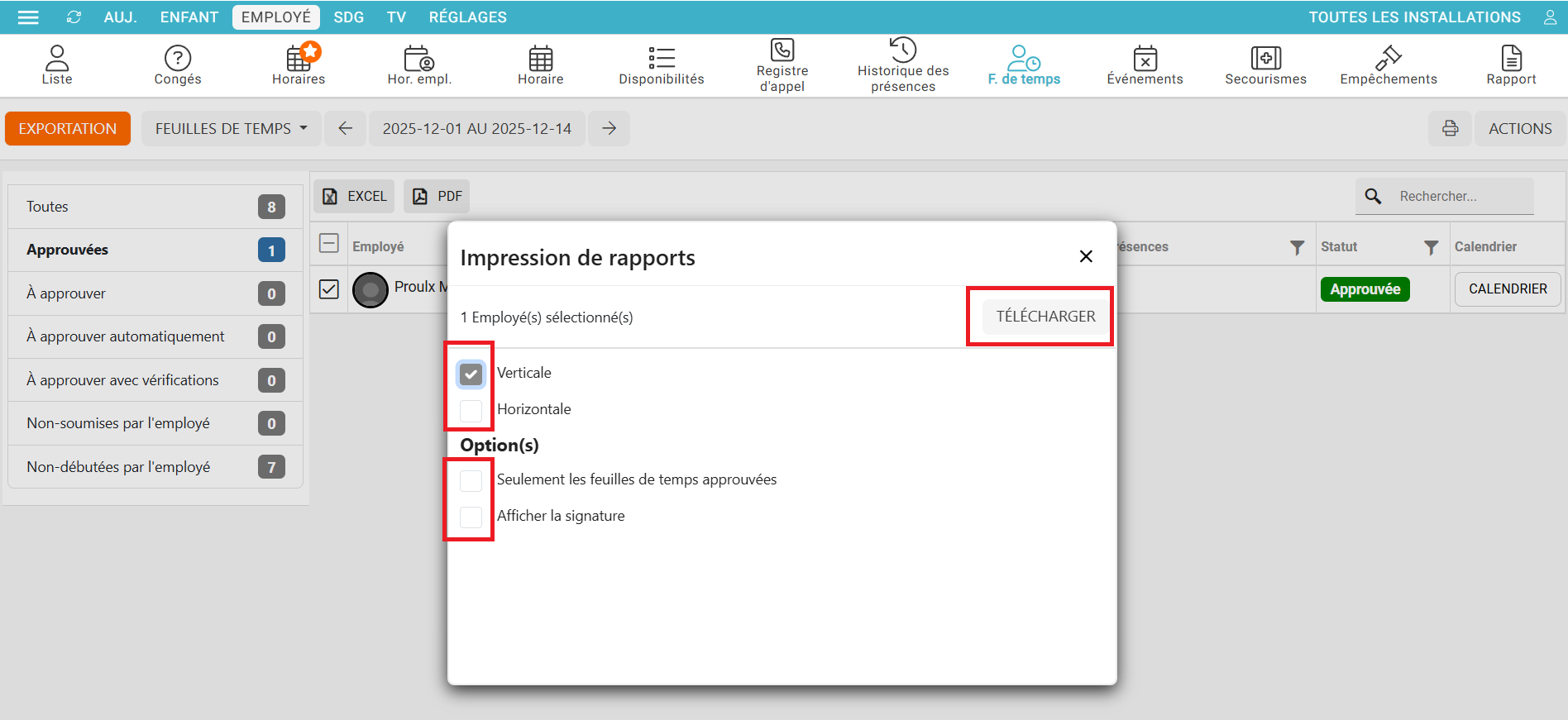Screen dimensions: 1568x720
Task: Switch to the ENFANT tab
Action: [189, 17]
